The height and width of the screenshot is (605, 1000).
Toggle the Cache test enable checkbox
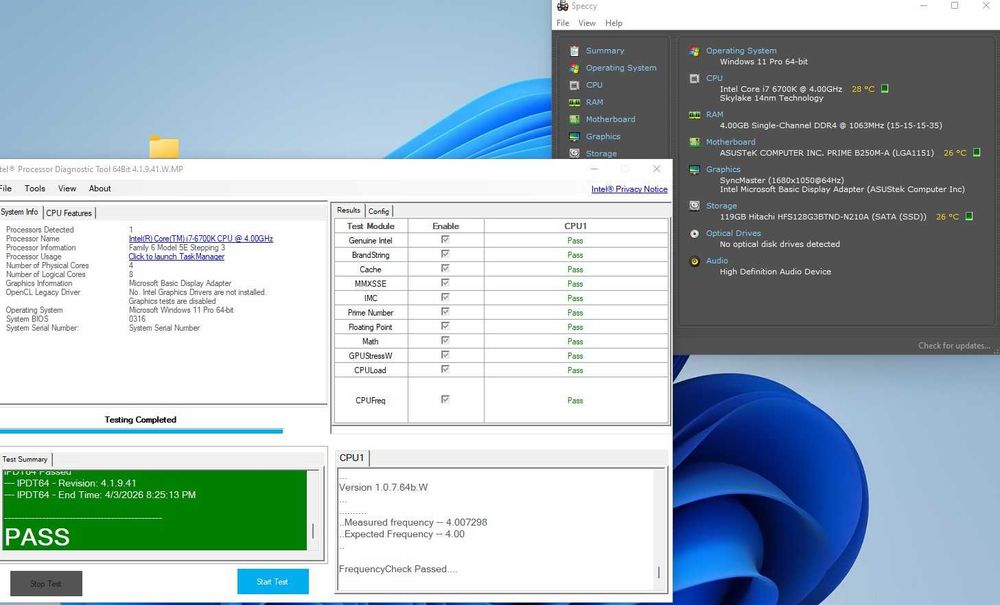click(x=445, y=268)
